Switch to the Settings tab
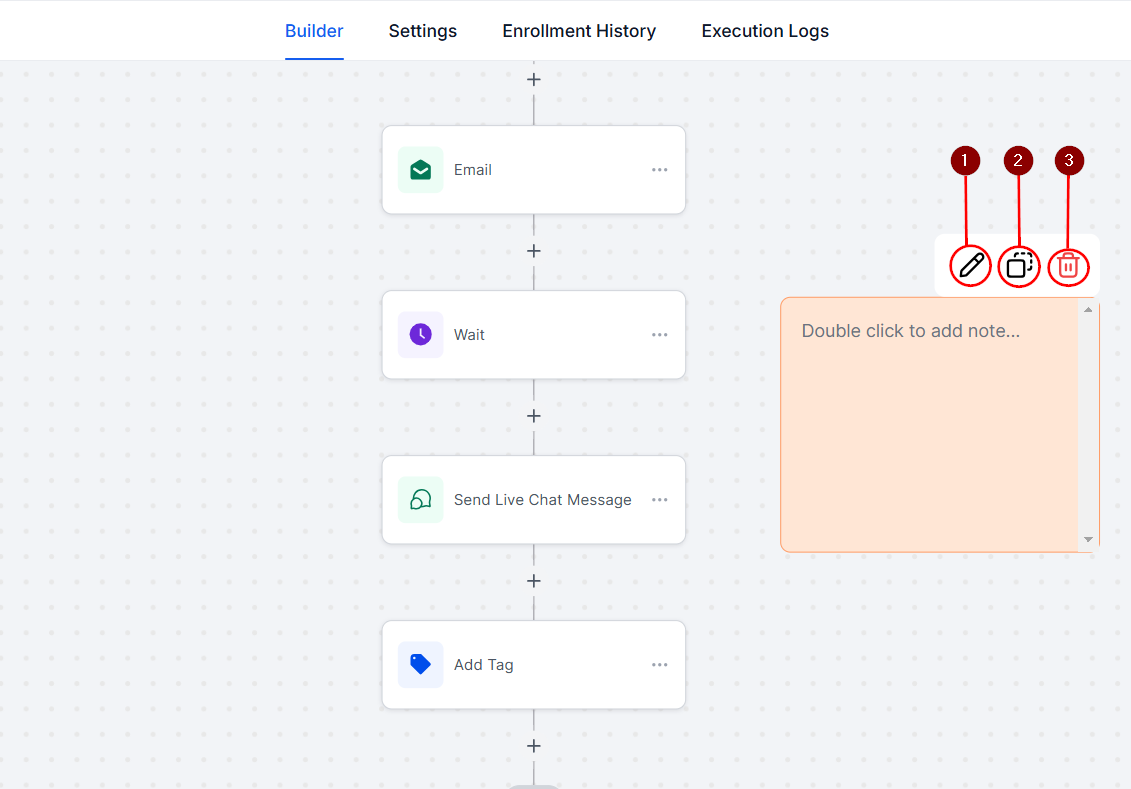 click(x=422, y=31)
